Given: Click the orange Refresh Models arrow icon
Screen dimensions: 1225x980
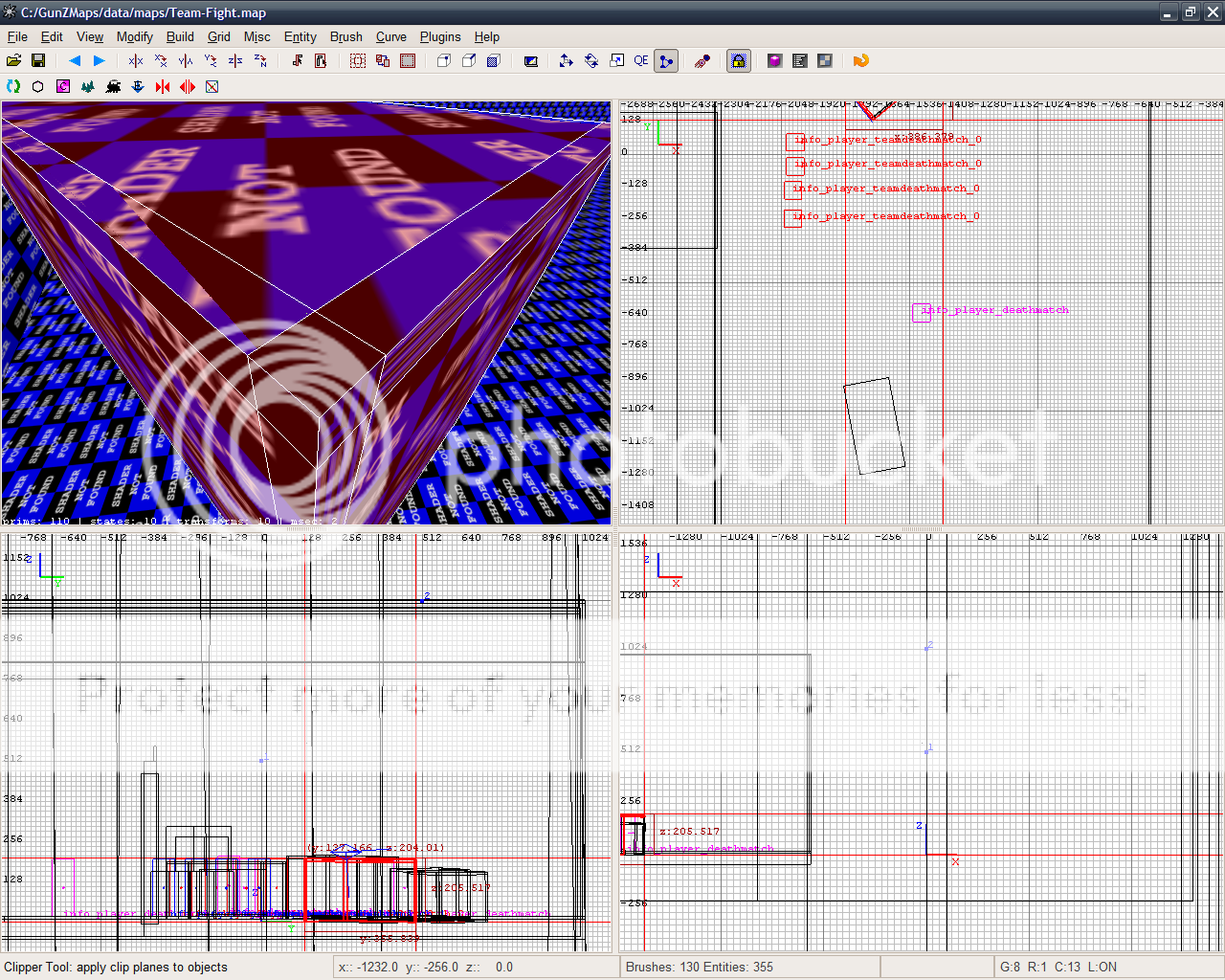Looking at the screenshot, I should pos(861,60).
